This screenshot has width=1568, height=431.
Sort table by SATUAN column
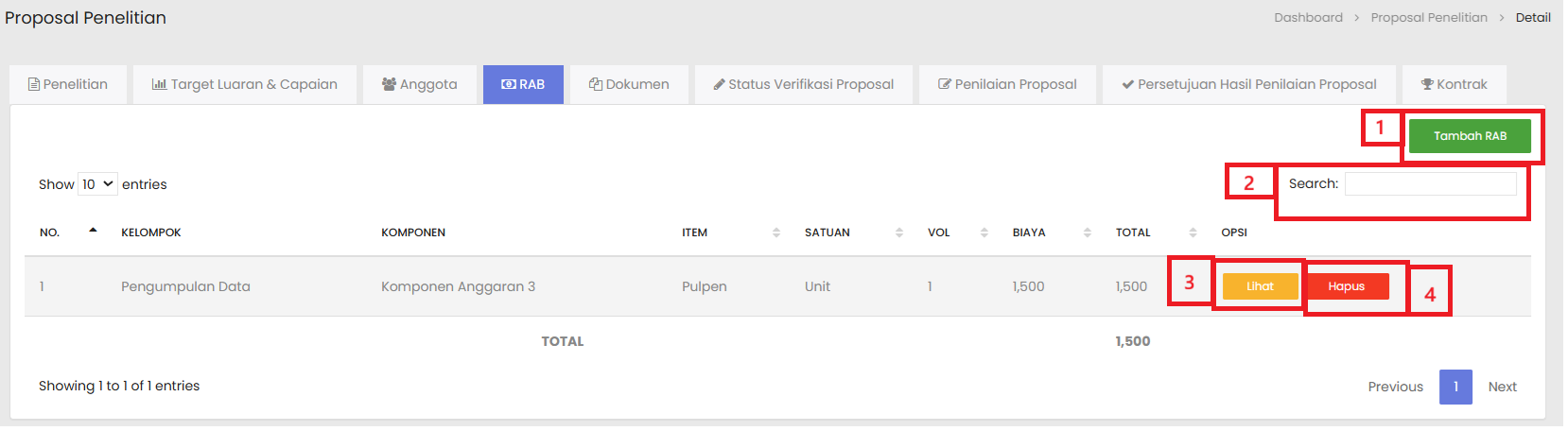[x=898, y=233]
